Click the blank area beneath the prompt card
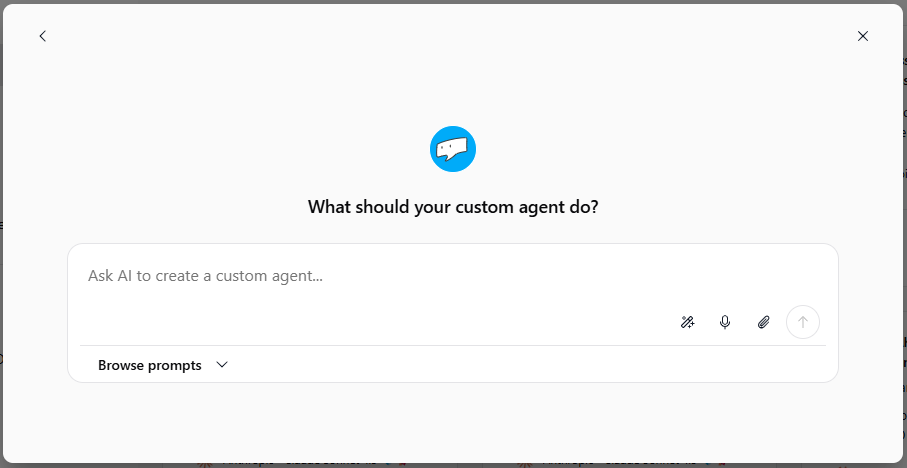This screenshot has height=468, width=907. [453, 421]
